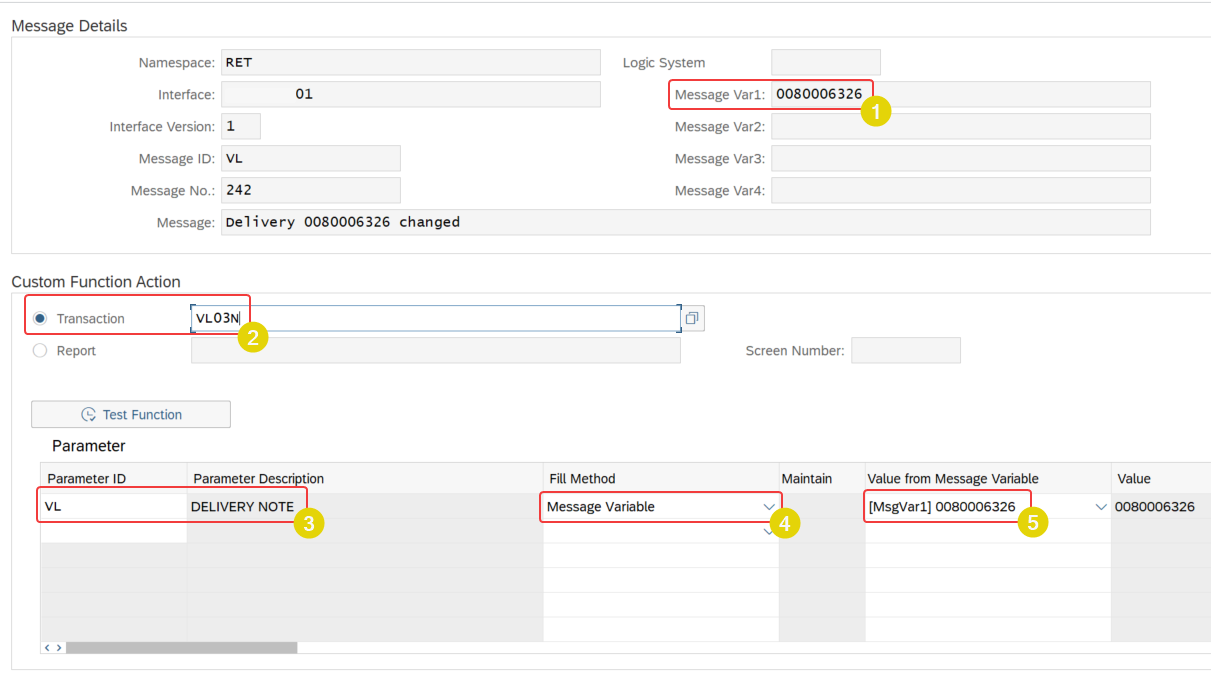Click yellow annotation marker number 5
Image resolution: width=1211 pixels, height=679 pixels.
1033,521
